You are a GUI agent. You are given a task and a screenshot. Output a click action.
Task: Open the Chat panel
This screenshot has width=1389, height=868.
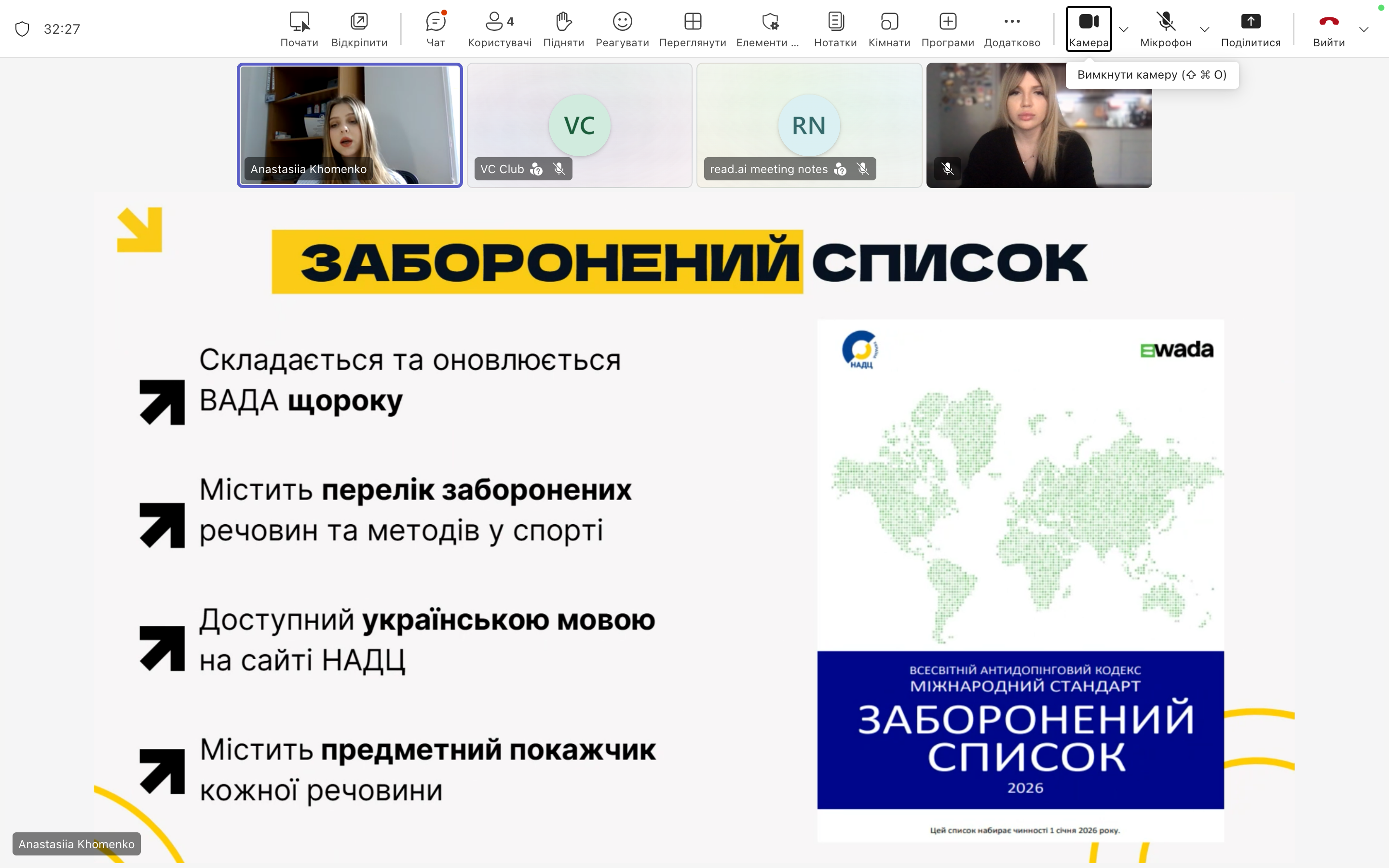436,28
